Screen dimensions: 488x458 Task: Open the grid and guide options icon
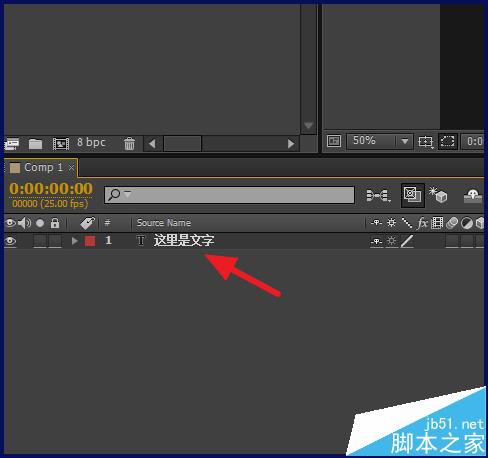[426, 142]
